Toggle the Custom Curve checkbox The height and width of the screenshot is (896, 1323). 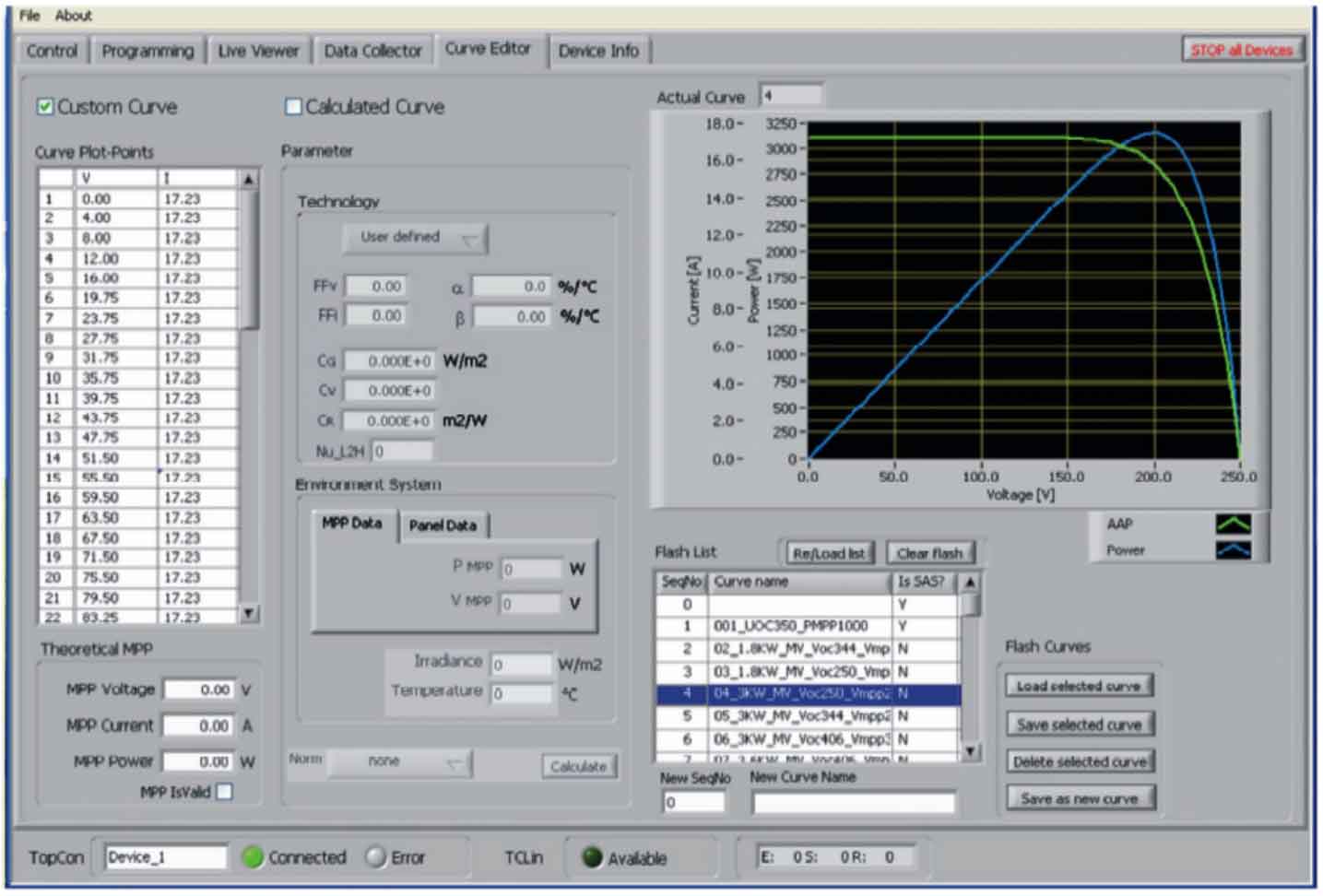pyautogui.click(x=44, y=107)
